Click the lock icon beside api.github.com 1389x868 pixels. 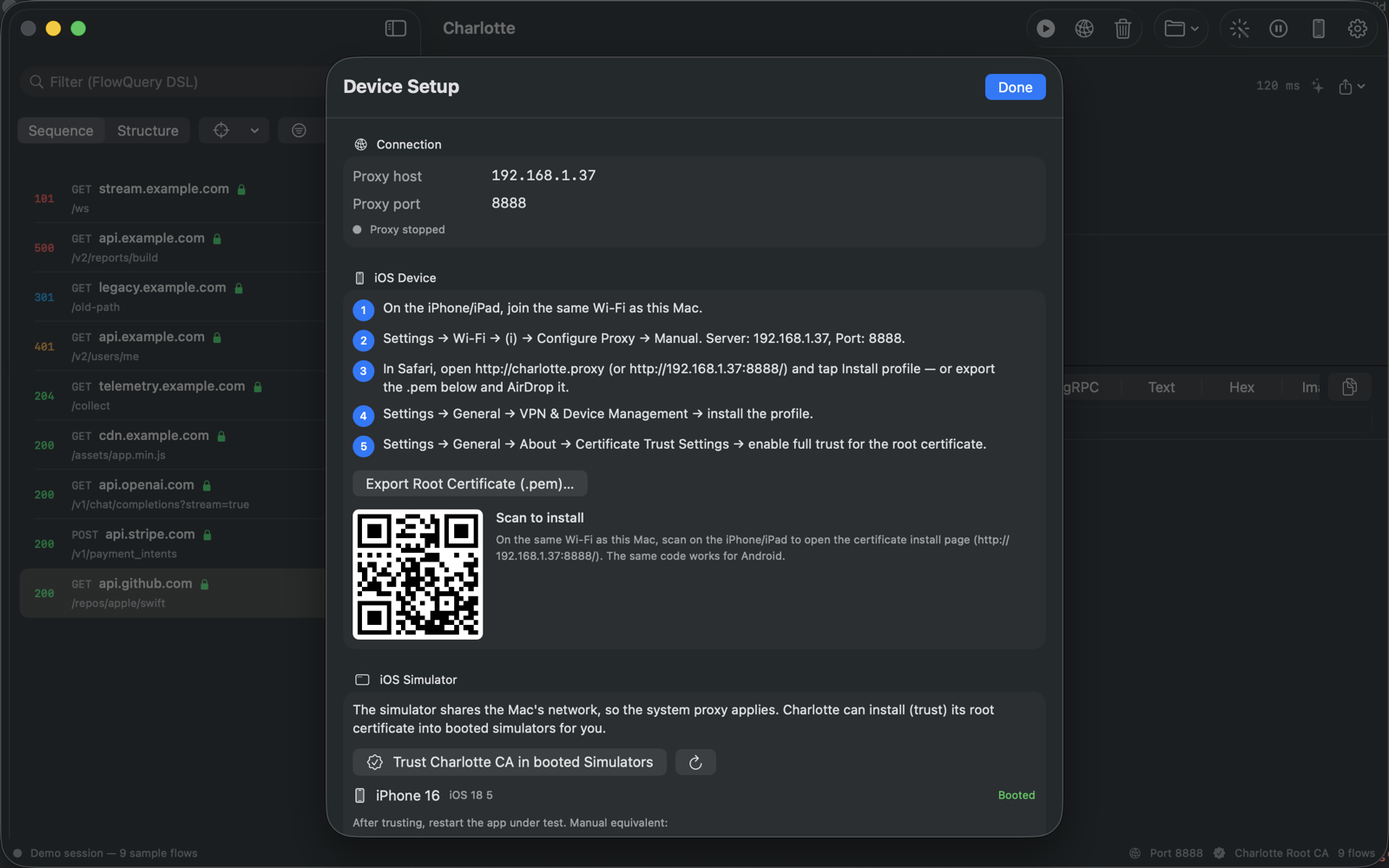205,584
